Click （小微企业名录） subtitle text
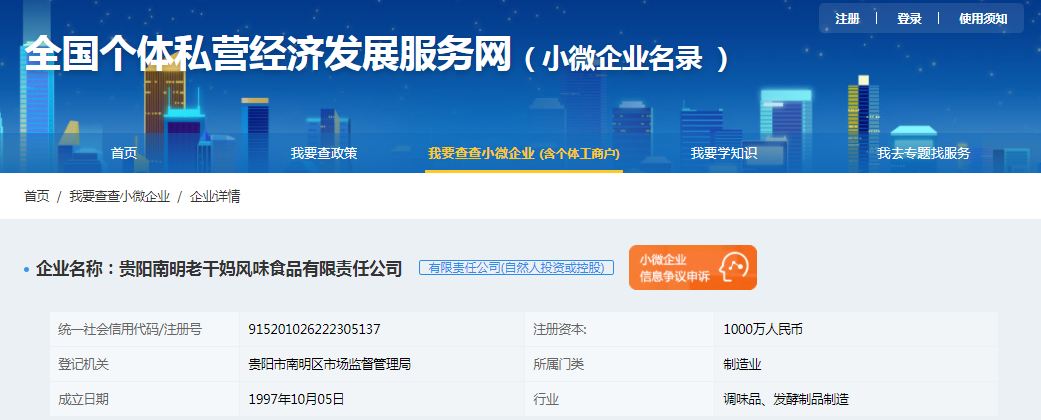The width and height of the screenshot is (1041, 420). pos(626,60)
